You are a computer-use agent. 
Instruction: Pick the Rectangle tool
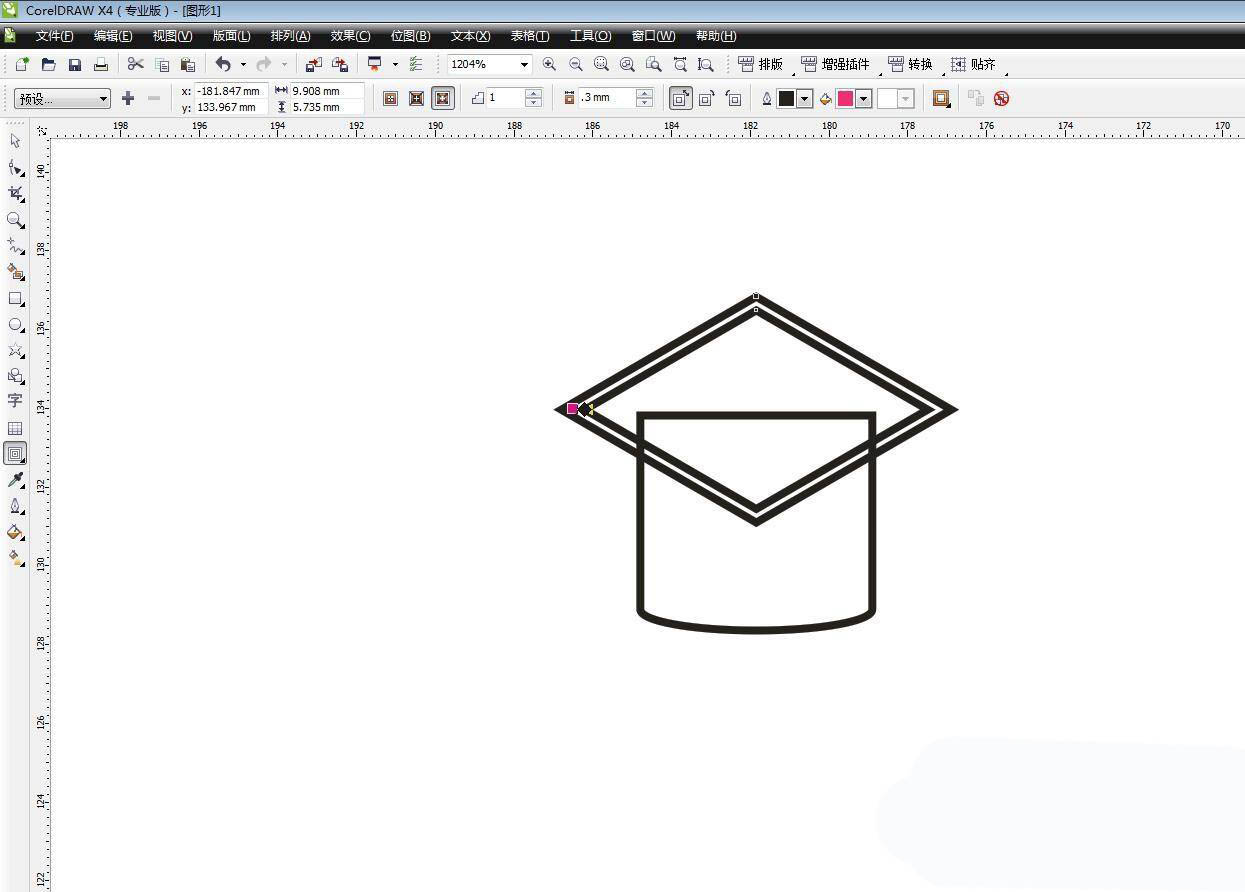click(x=15, y=298)
